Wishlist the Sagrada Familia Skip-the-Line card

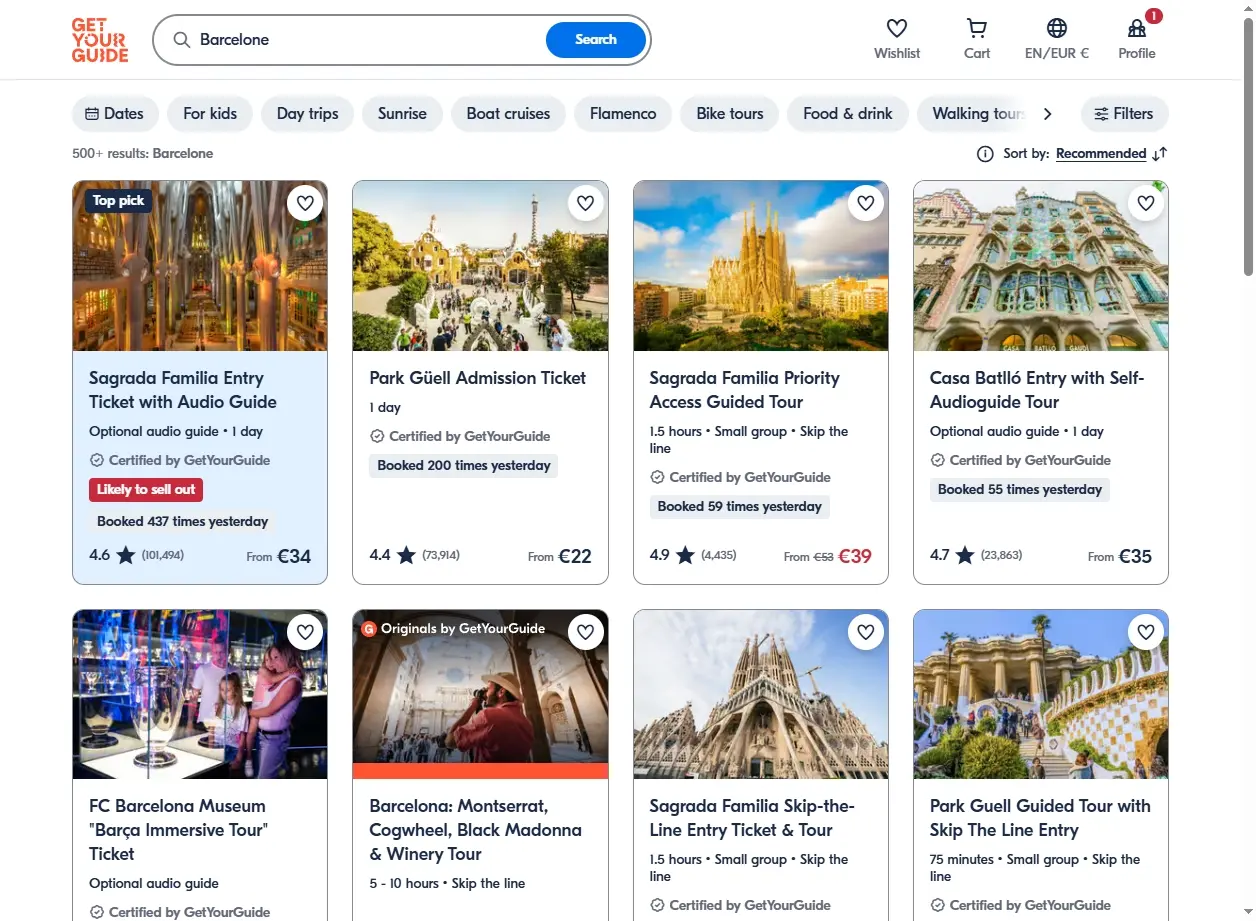pyautogui.click(x=866, y=632)
